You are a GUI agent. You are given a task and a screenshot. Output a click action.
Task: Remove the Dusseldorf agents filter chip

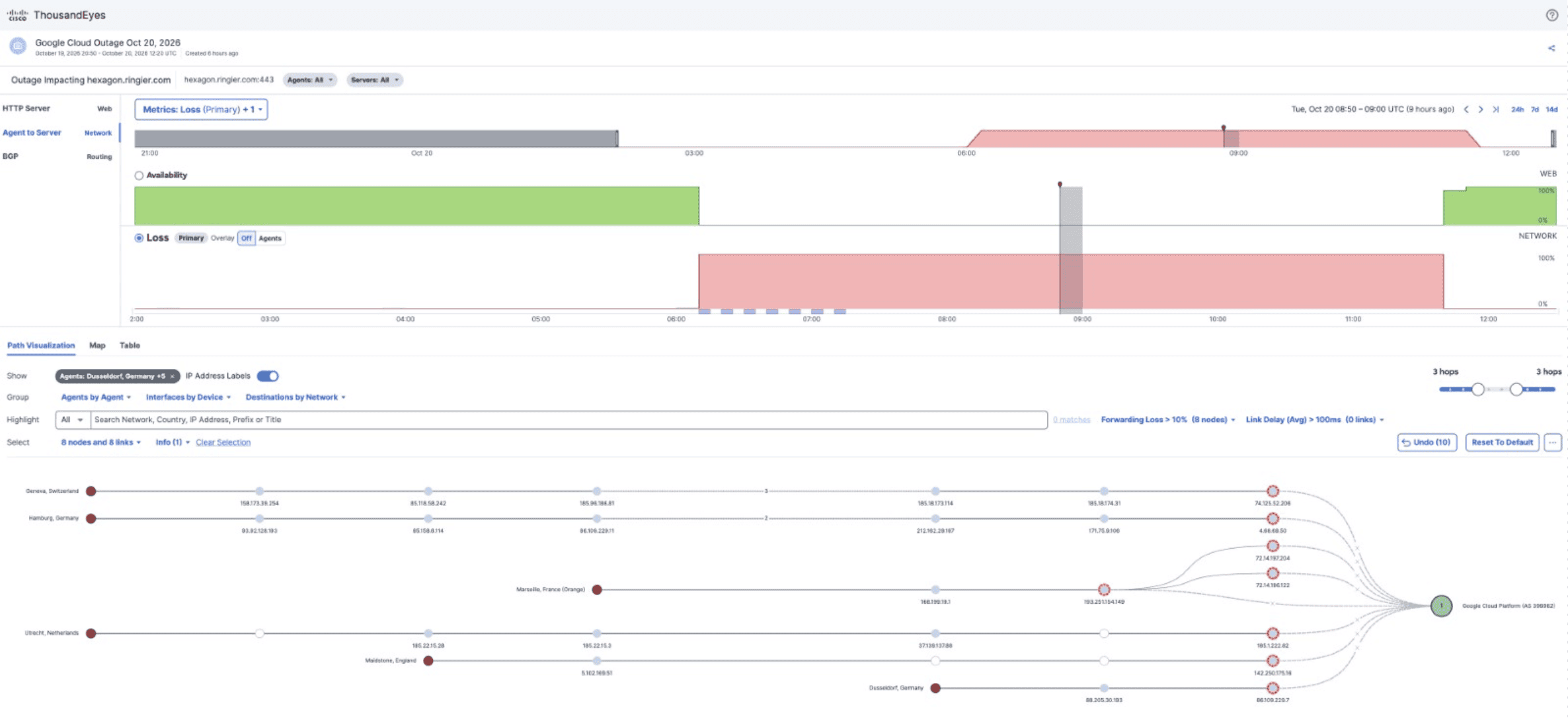click(172, 376)
